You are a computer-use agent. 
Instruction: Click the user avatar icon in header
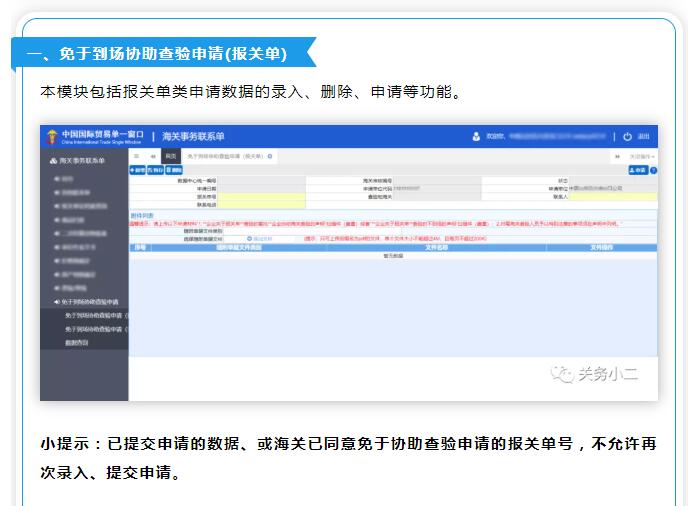476,136
